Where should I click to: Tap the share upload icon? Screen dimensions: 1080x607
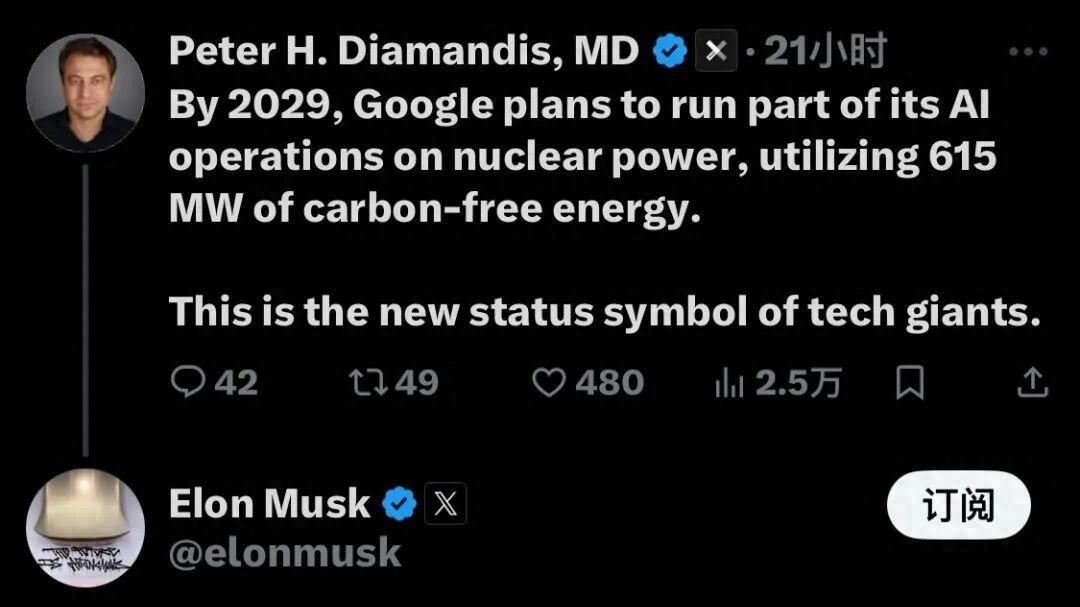[x=1032, y=382]
